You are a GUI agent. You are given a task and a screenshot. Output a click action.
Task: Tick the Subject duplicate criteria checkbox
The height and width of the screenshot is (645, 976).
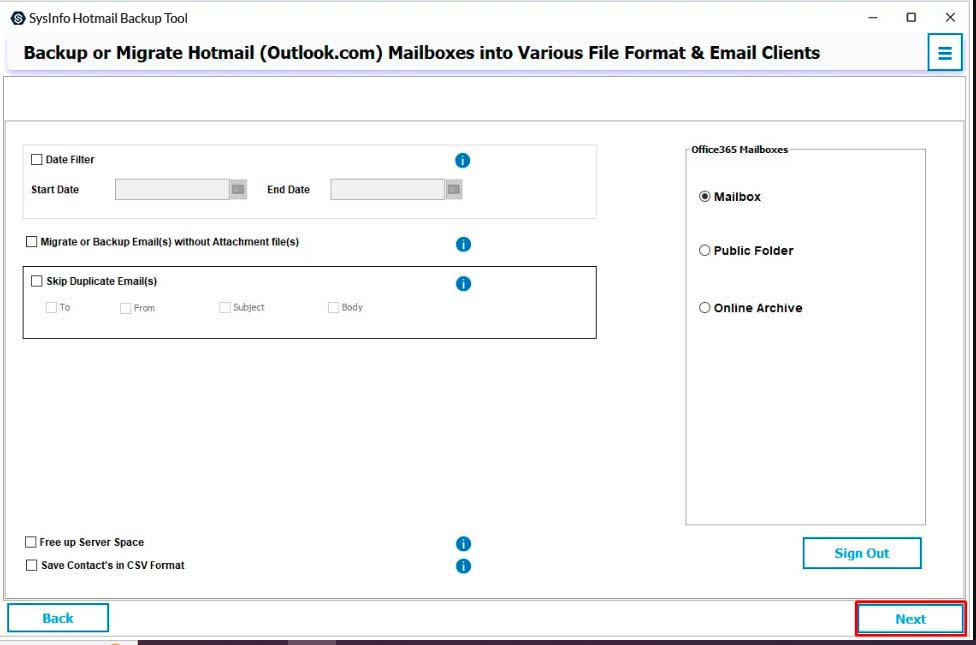[225, 307]
